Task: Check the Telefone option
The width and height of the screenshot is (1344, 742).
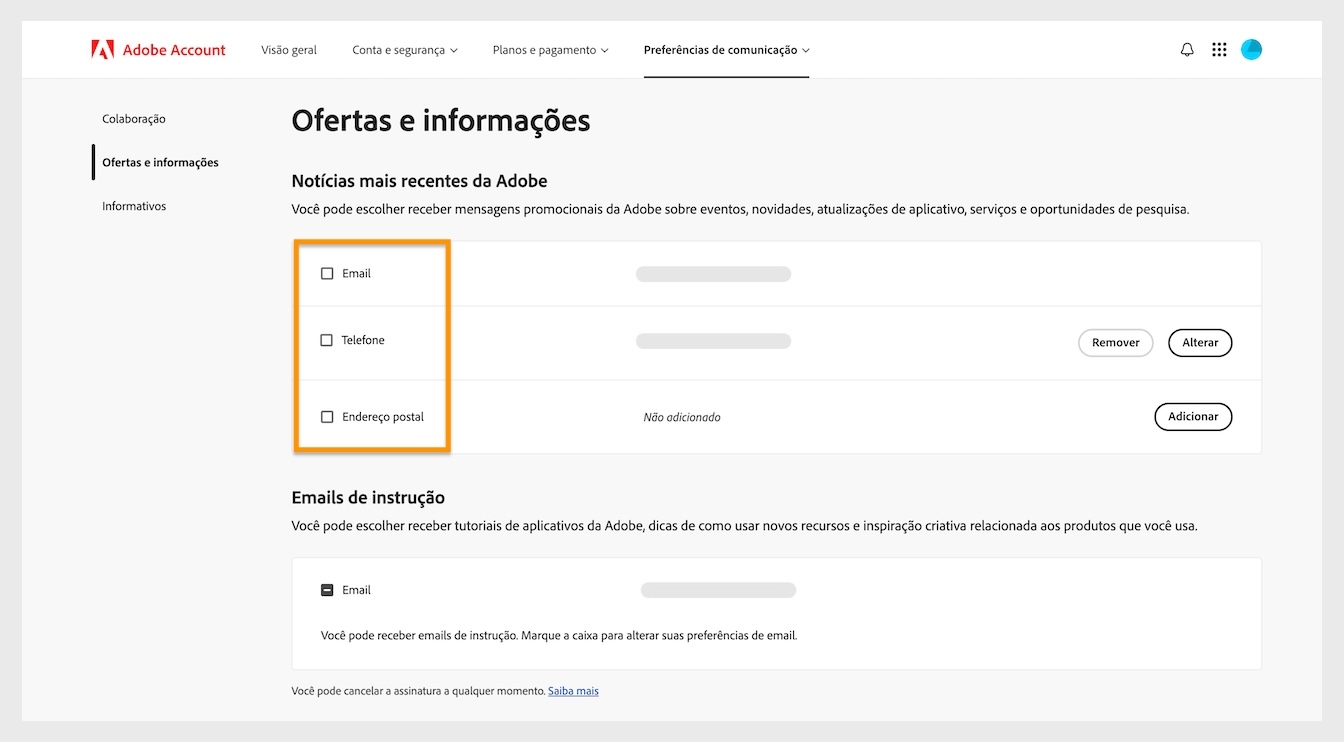Action: (x=327, y=340)
